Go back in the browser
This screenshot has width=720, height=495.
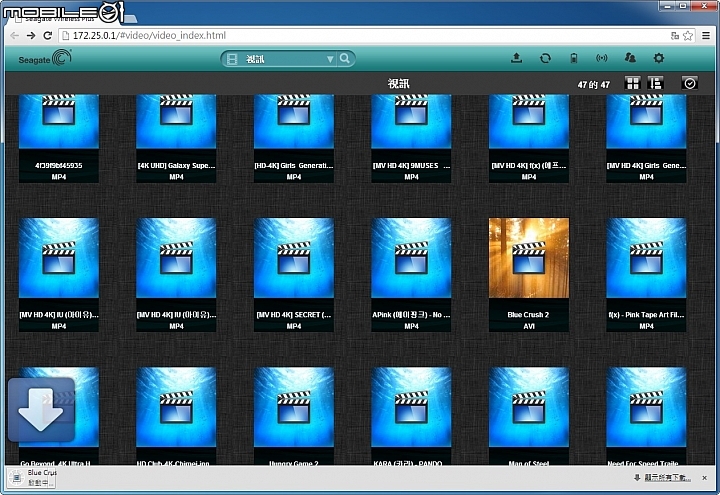point(15,35)
